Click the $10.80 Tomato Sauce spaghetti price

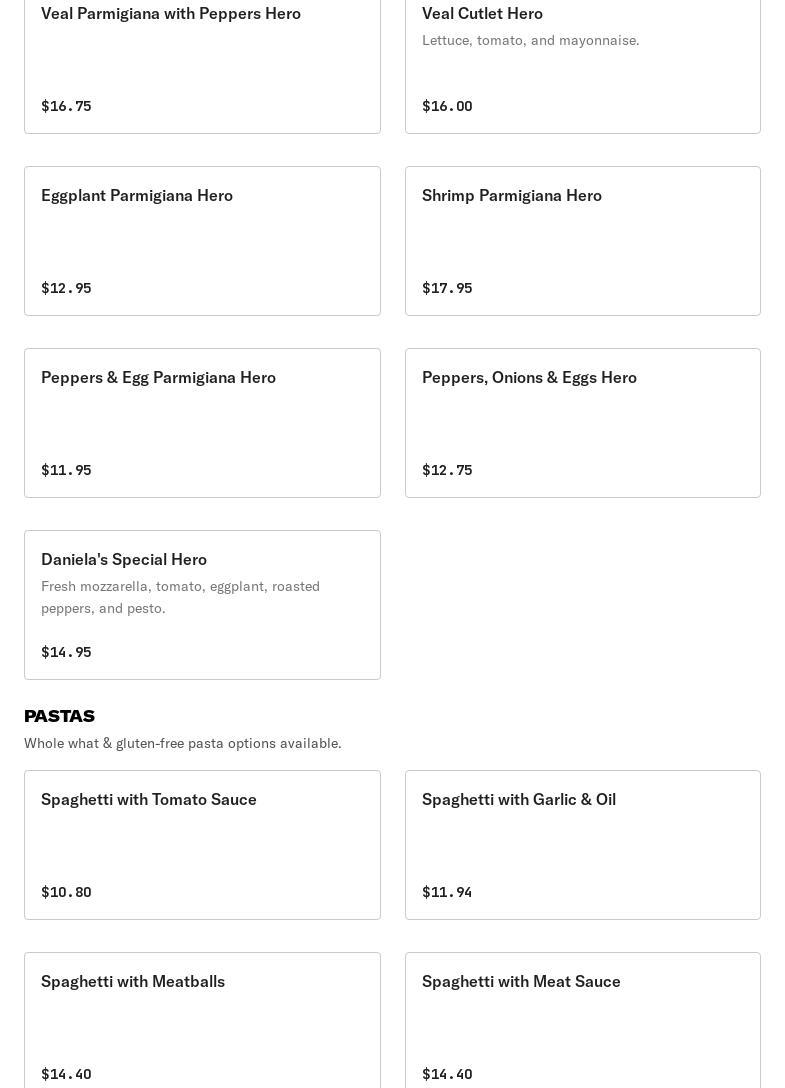pyautogui.click(x=66, y=892)
